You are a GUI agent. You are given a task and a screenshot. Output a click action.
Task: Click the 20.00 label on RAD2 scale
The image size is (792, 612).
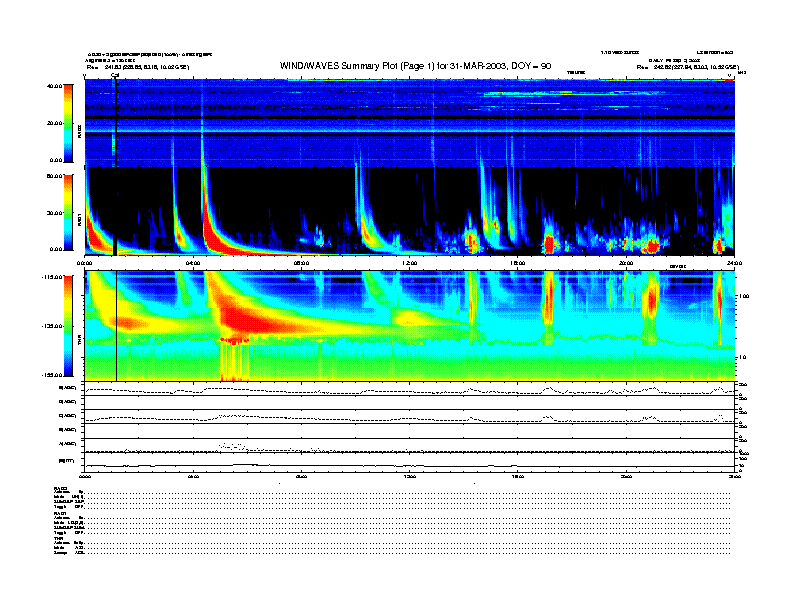[x=55, y=123]
